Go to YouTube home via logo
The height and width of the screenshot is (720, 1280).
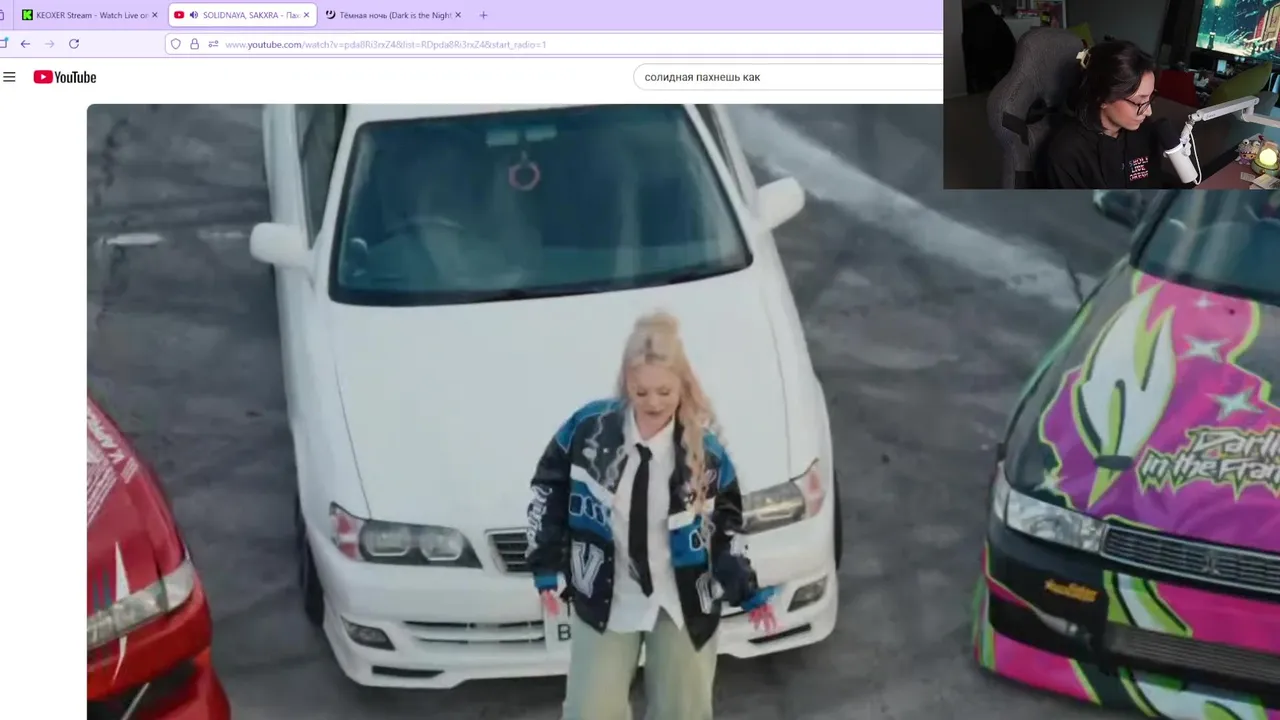[x=65, y=77]
